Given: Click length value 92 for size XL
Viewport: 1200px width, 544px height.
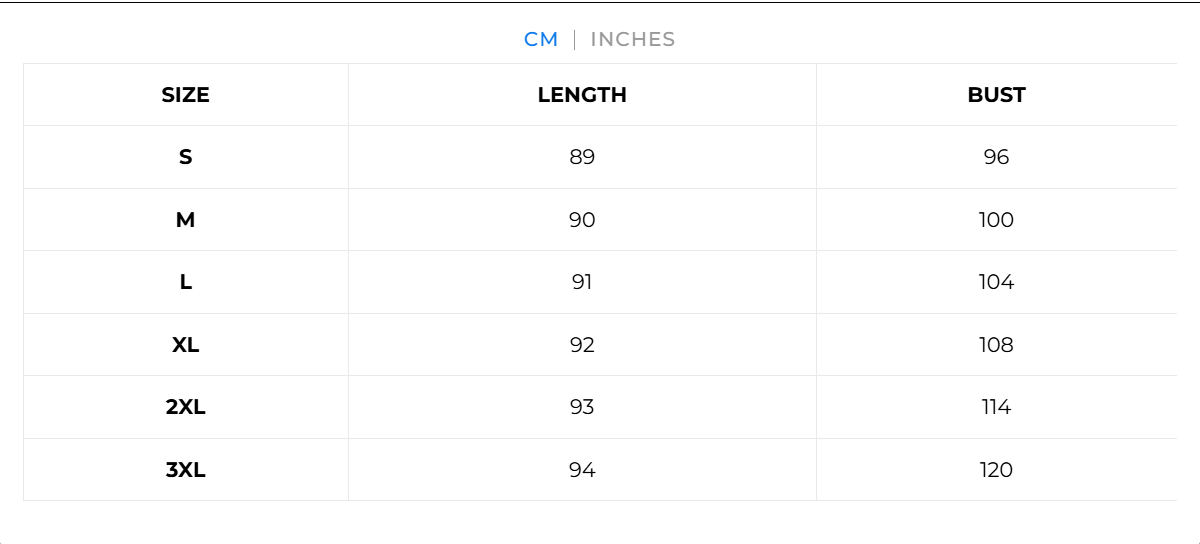Looking at the screenshot, I should 582,345.
